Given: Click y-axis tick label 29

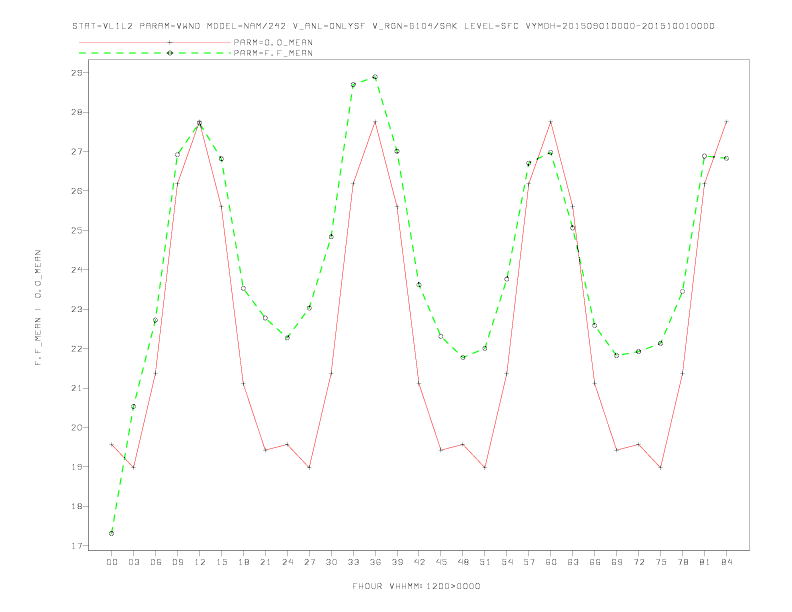Looking at the screenshot, I should click(x=77, y=73).
